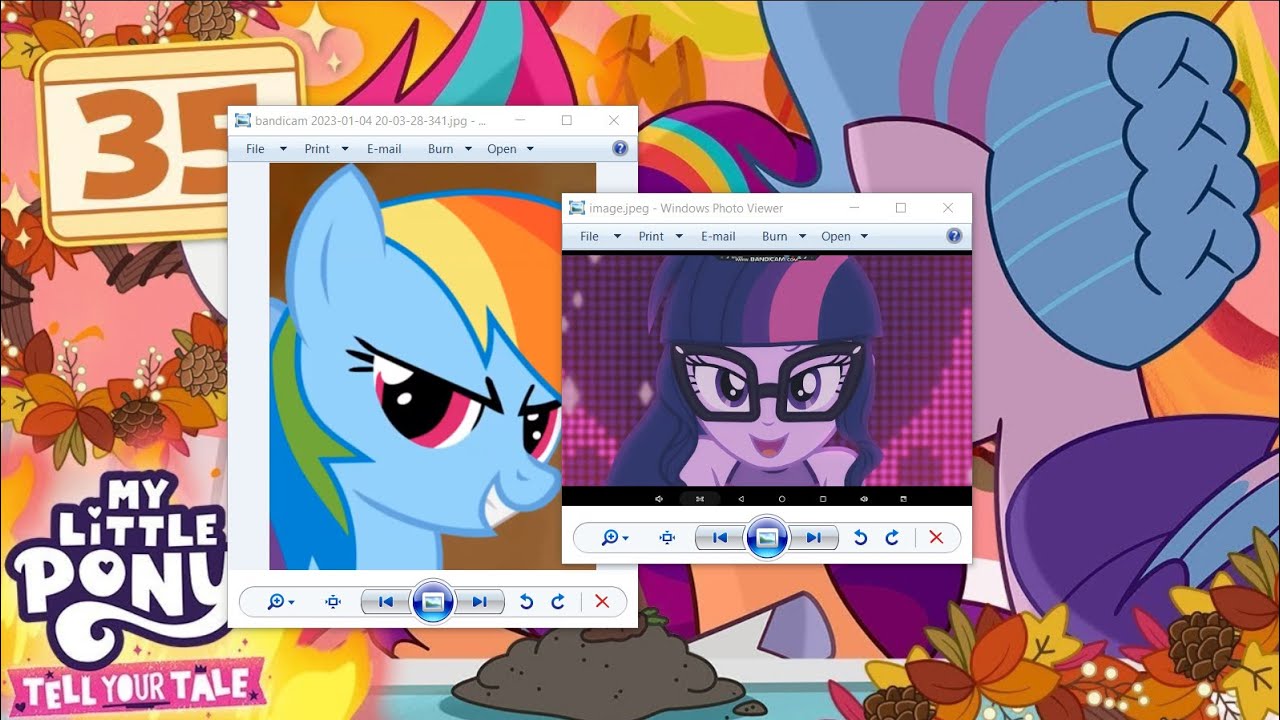
Task: Go to next photo in bandicam window
Action: pyautogui.click(x=479, y=602)
